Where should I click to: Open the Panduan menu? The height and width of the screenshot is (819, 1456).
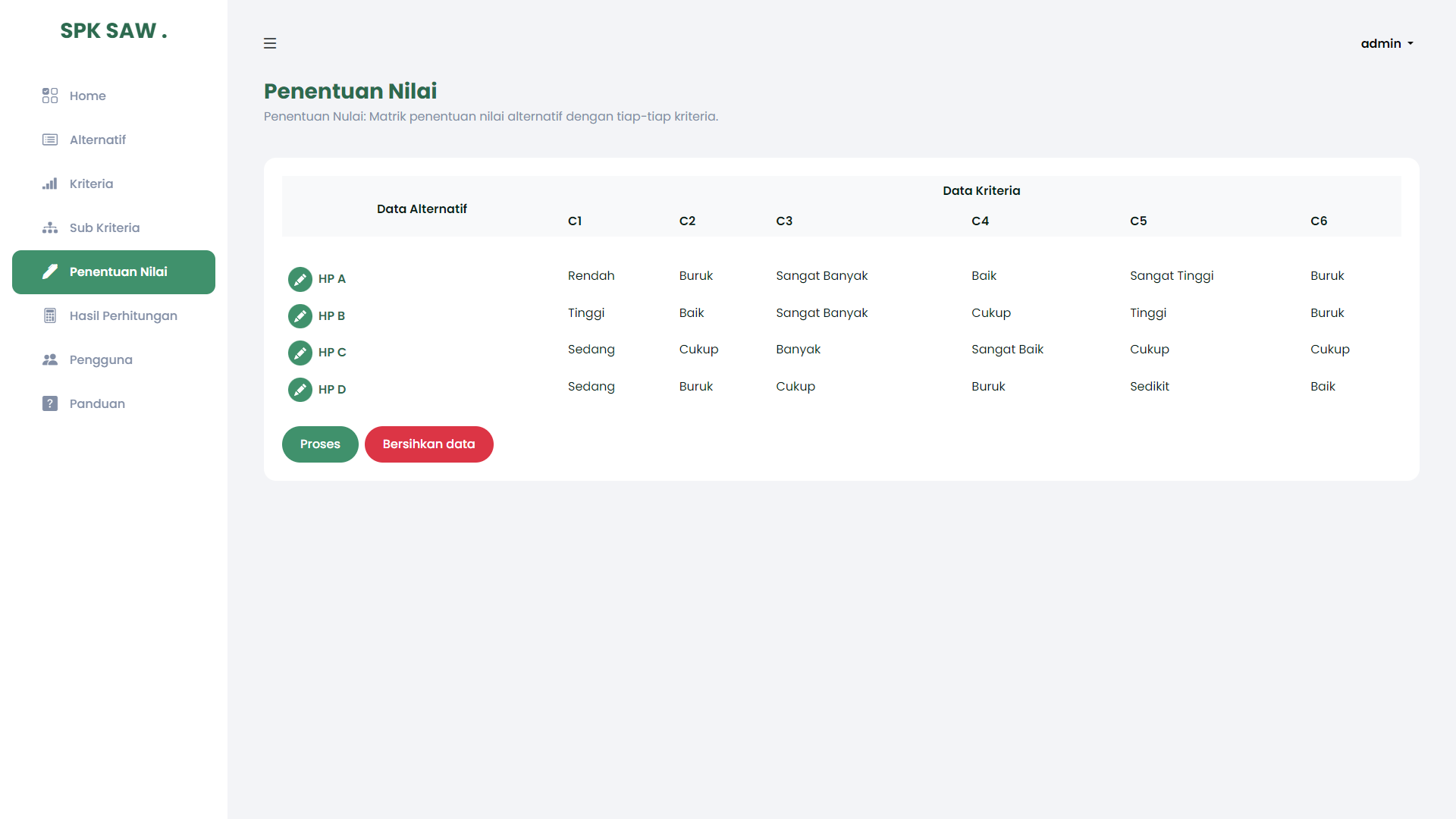pyautogui.click(x=114, y=403)
